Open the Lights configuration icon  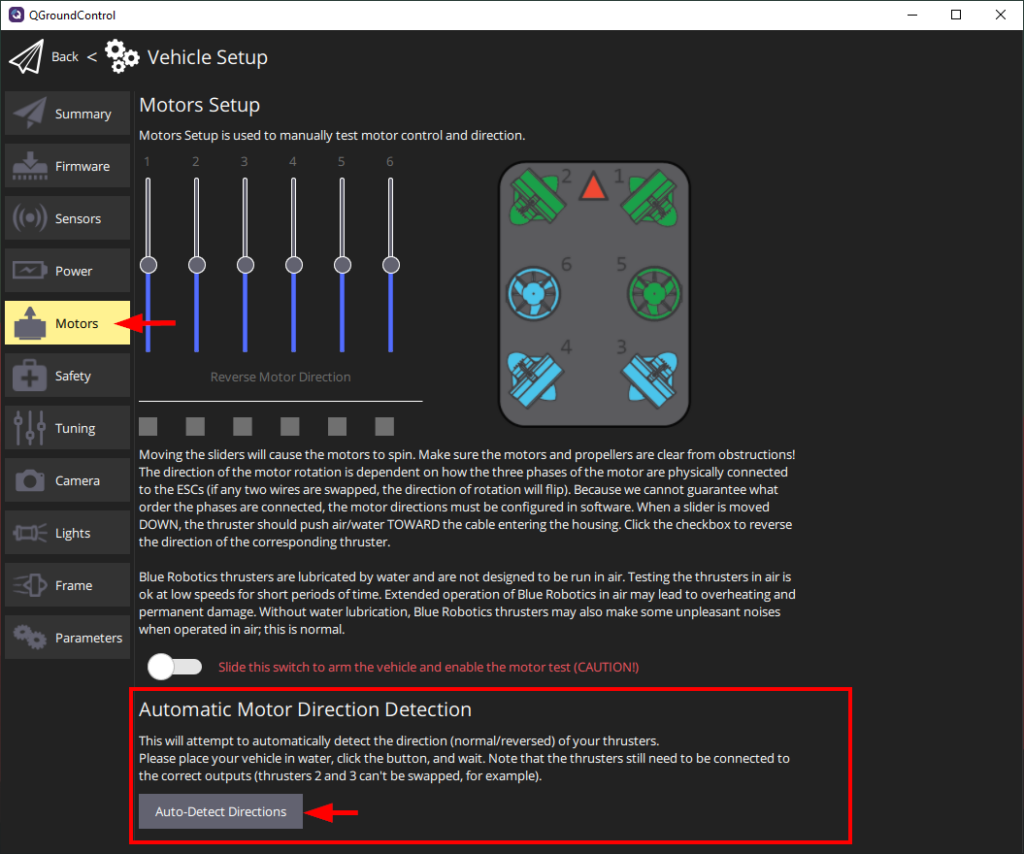[28, 532]
